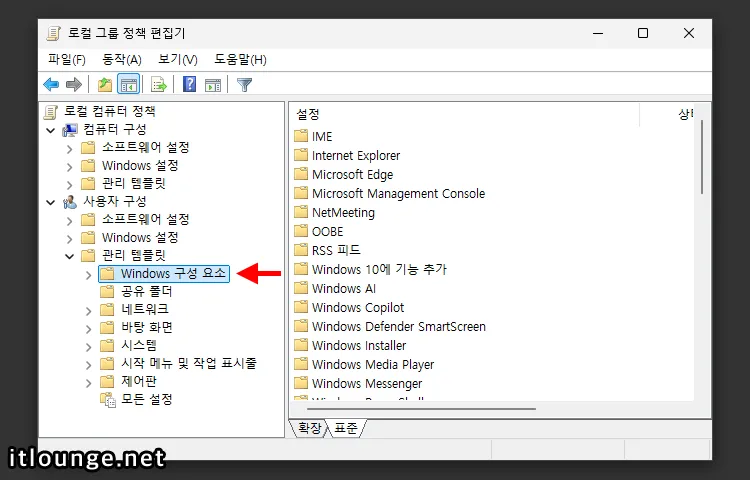
Task: Click the vertical scrollbar in settings list
Action: pyautogui.click(x=702, y=157)
